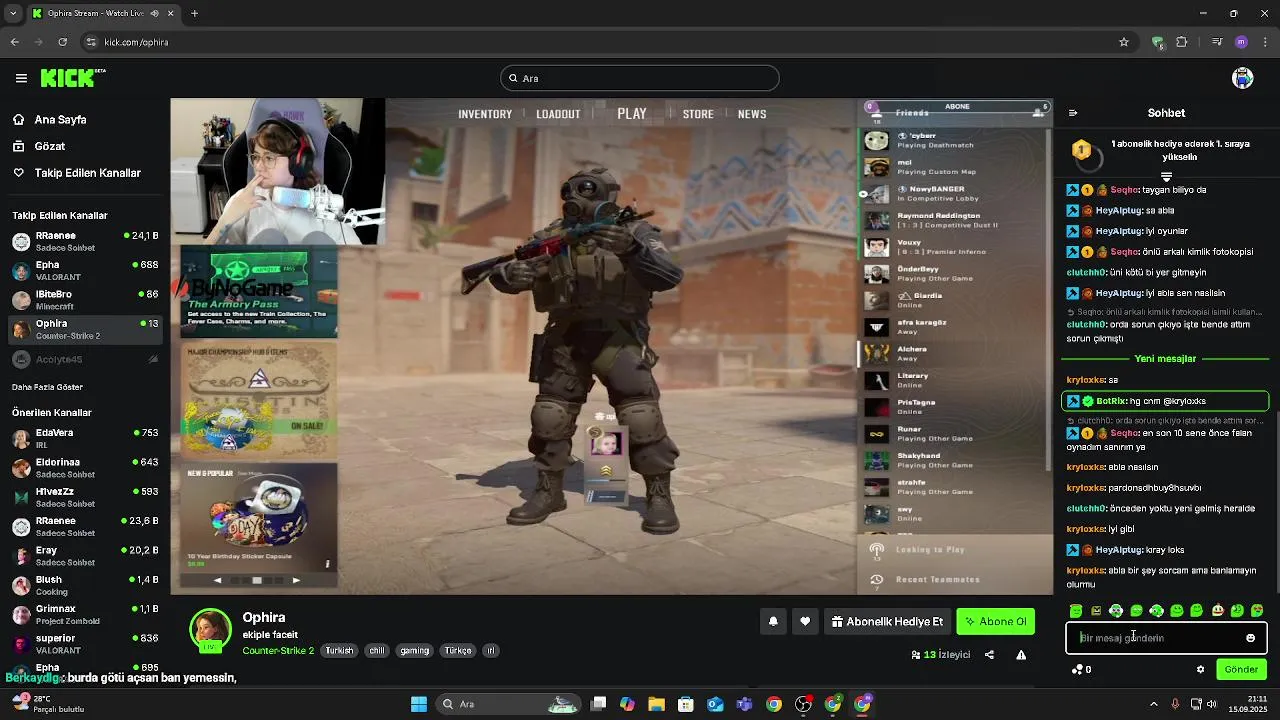Follow Ophira with the heart icon
Screen dimensions: 1280x720
(805, 622)
